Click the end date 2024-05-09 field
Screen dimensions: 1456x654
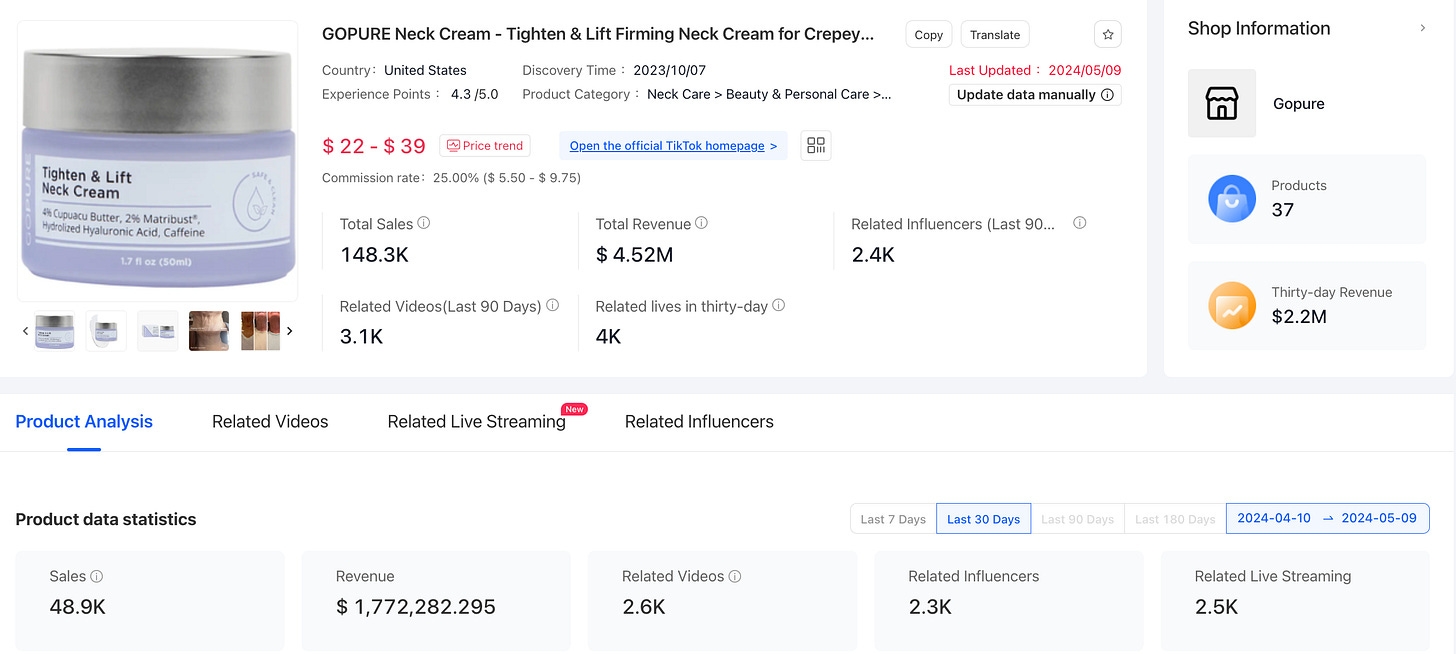(1379, 518)
